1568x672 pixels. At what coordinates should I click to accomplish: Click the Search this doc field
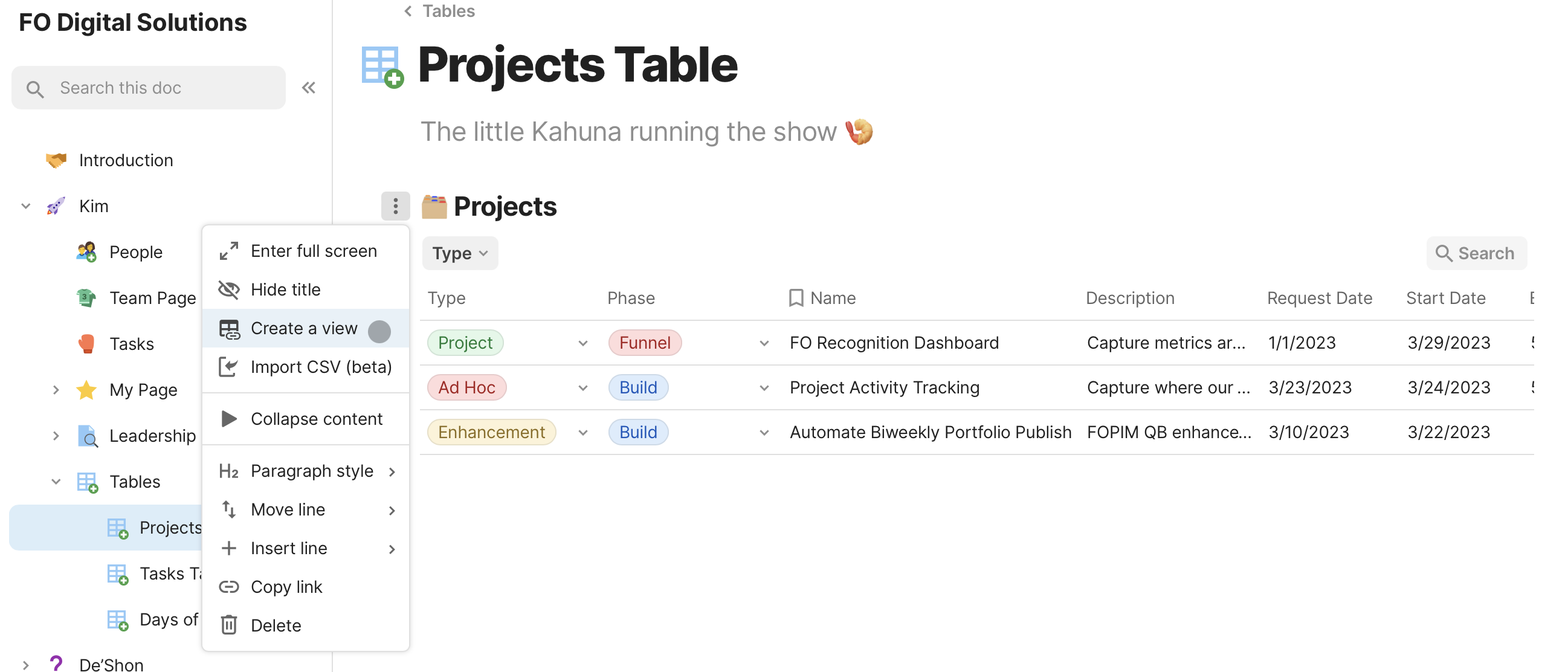(148, 88)
